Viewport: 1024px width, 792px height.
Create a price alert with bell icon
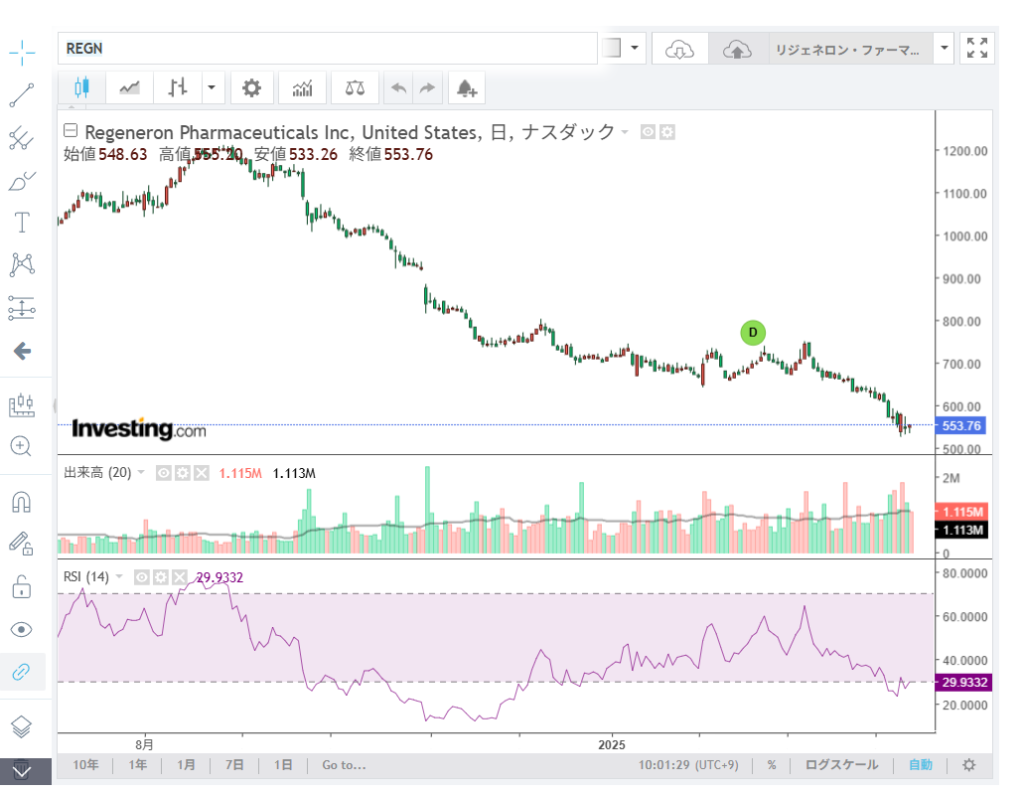tap(466, 87)
